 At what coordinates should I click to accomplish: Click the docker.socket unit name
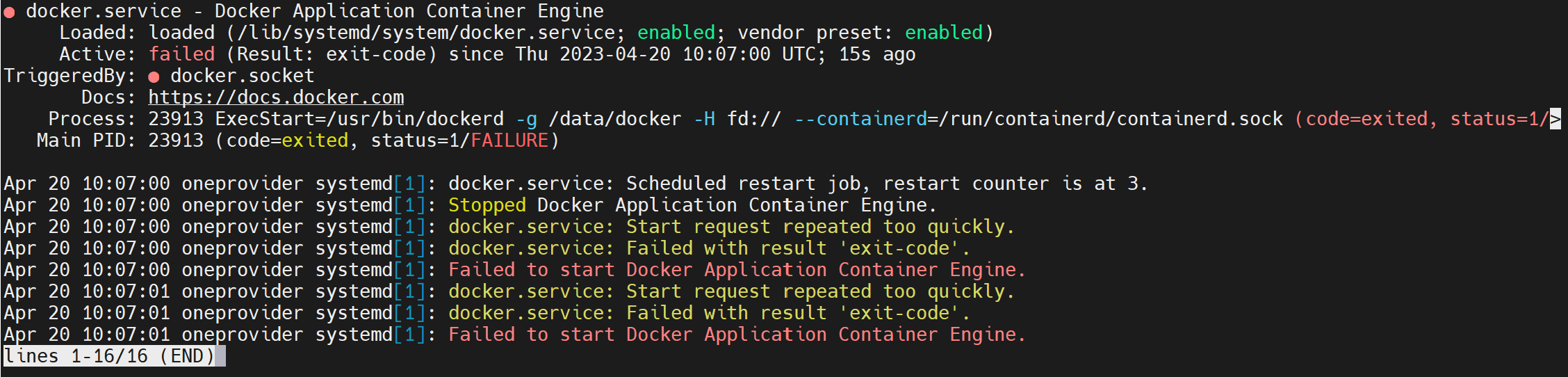click(x=242, y=76)
